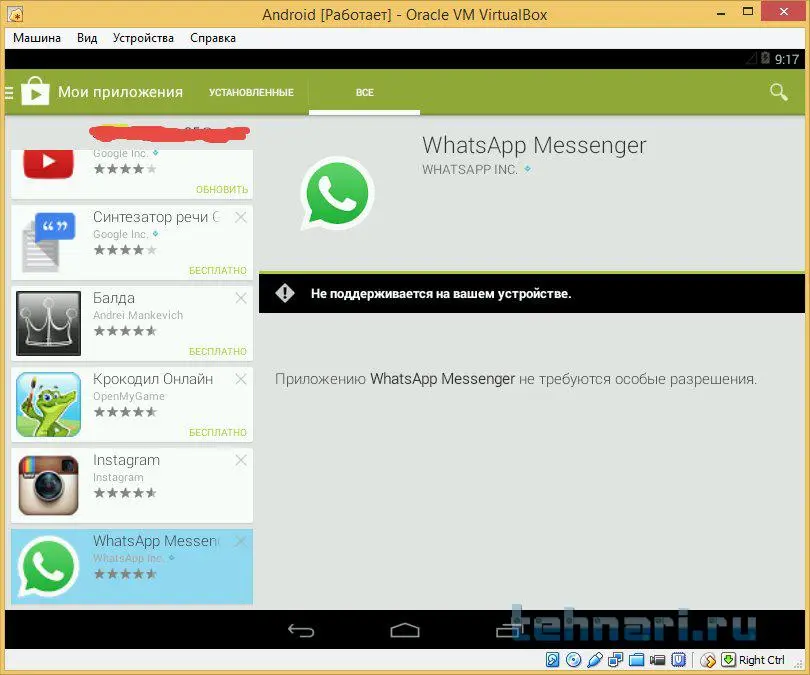Click the WhatsApp Messenger heading in details
810x675 pixels.
coord(534,145)
